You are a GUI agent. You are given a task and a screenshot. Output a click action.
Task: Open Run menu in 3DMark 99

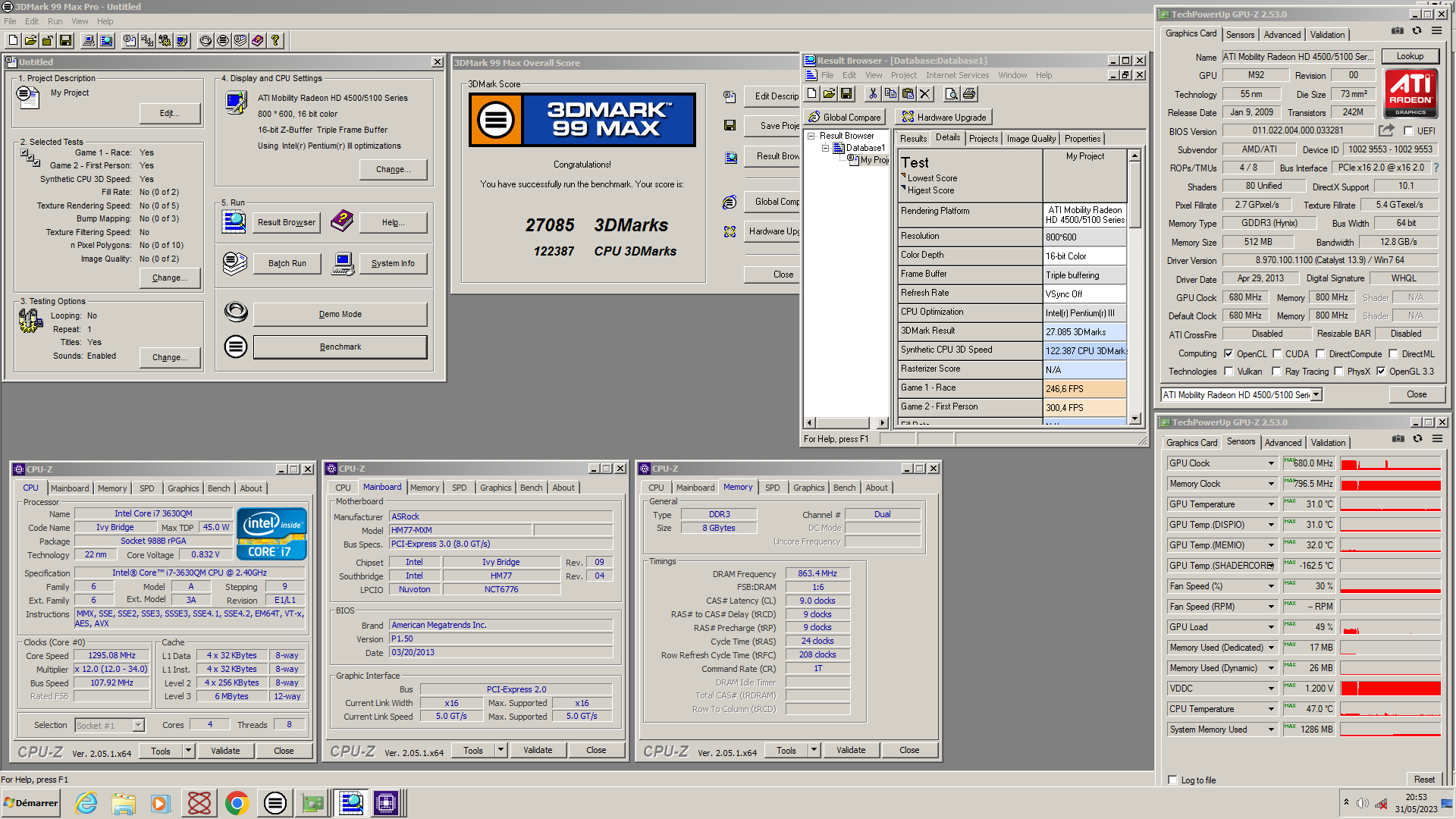[55, 21]
